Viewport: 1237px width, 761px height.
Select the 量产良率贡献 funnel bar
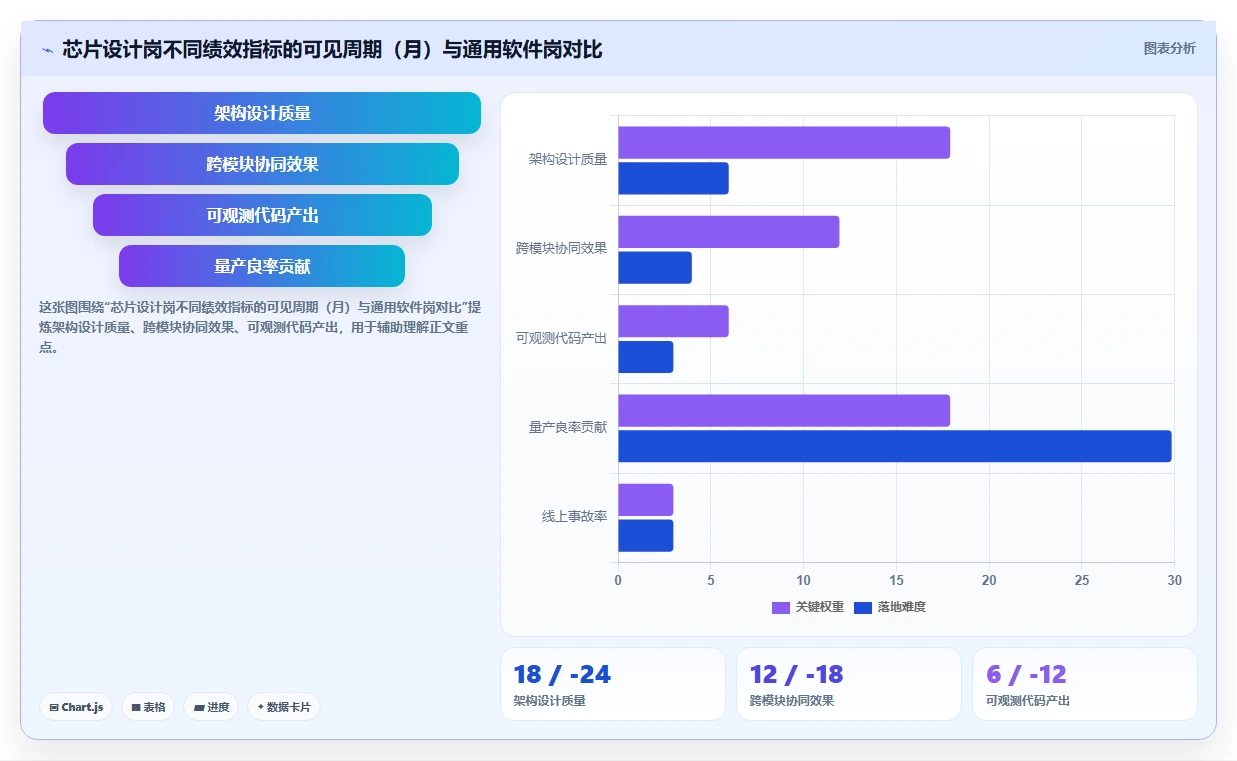click(x=262, y=266)
